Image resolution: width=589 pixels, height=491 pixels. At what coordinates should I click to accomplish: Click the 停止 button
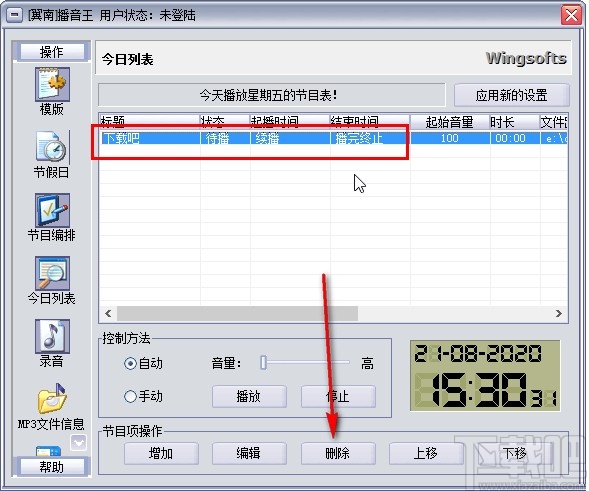(x=338, y=396)
